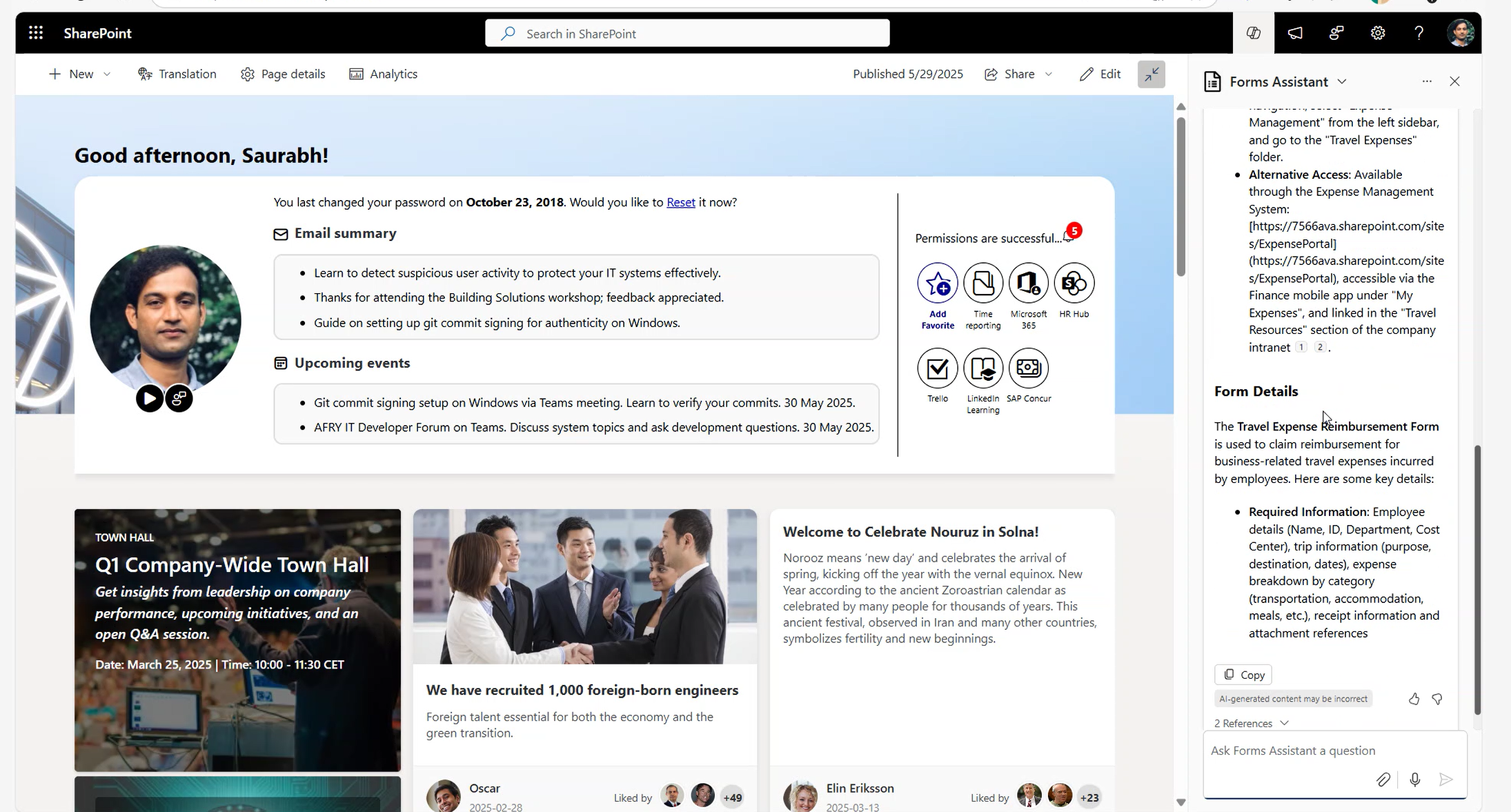The image size is (1511, 812).
Task: Open the LinkedIn Learning shortcut
Action: 982,368
